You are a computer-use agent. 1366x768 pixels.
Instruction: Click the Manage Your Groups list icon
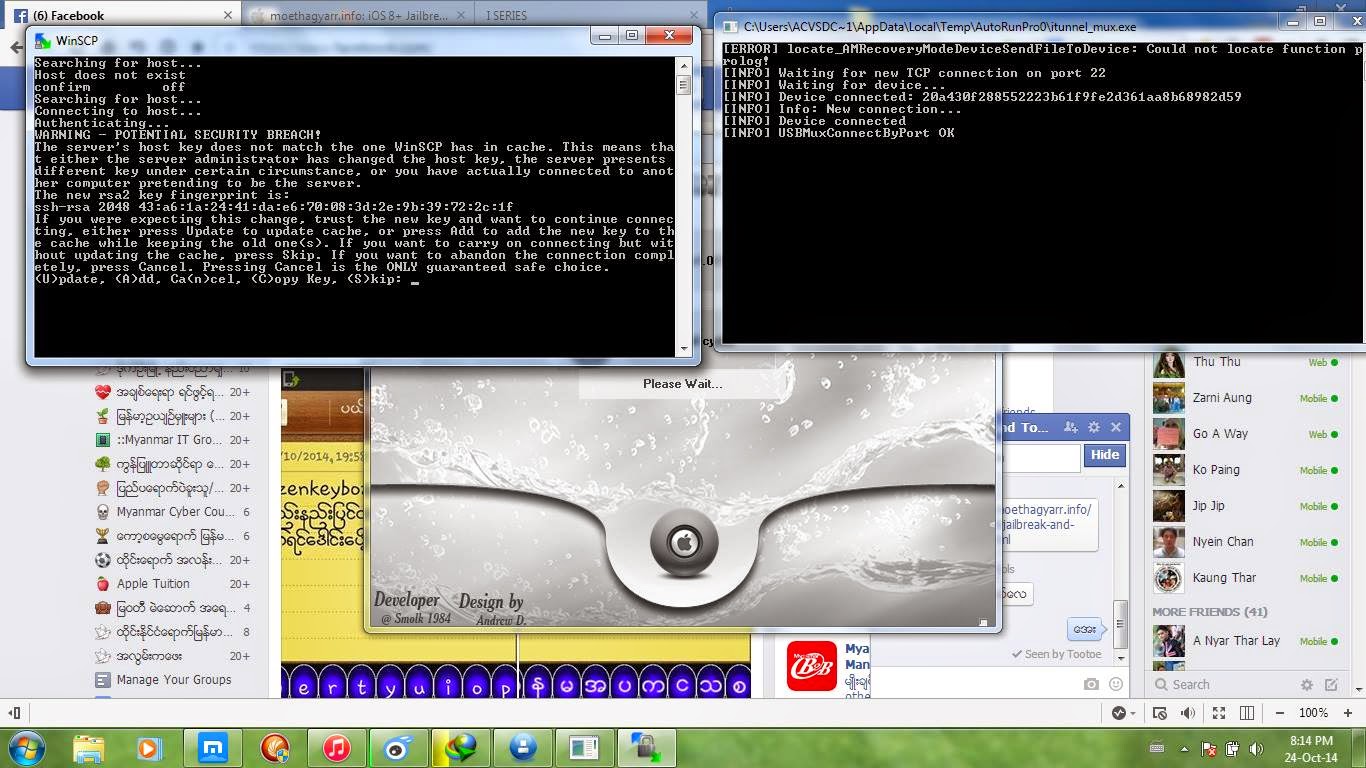click(x=102, y=680)
